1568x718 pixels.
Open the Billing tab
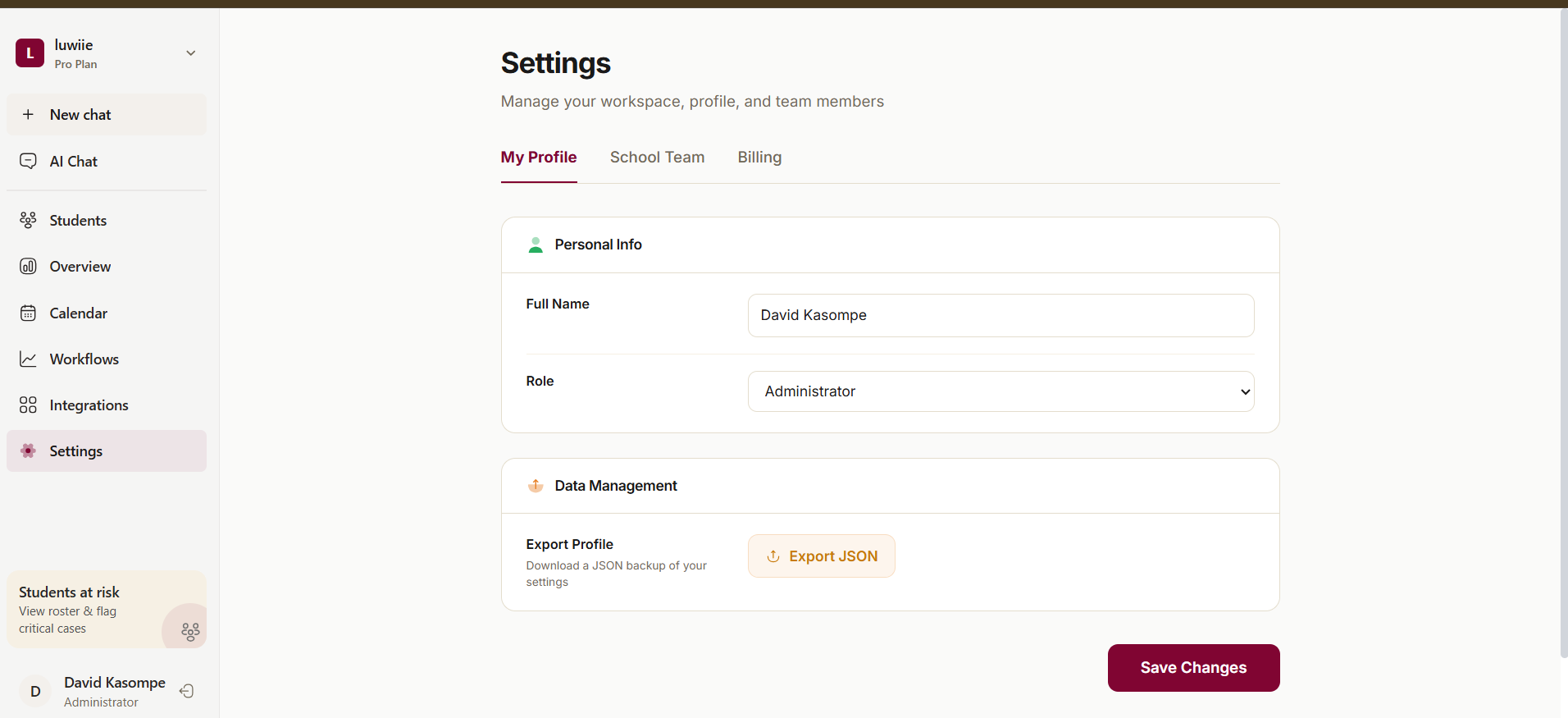(x=759, y=158)
